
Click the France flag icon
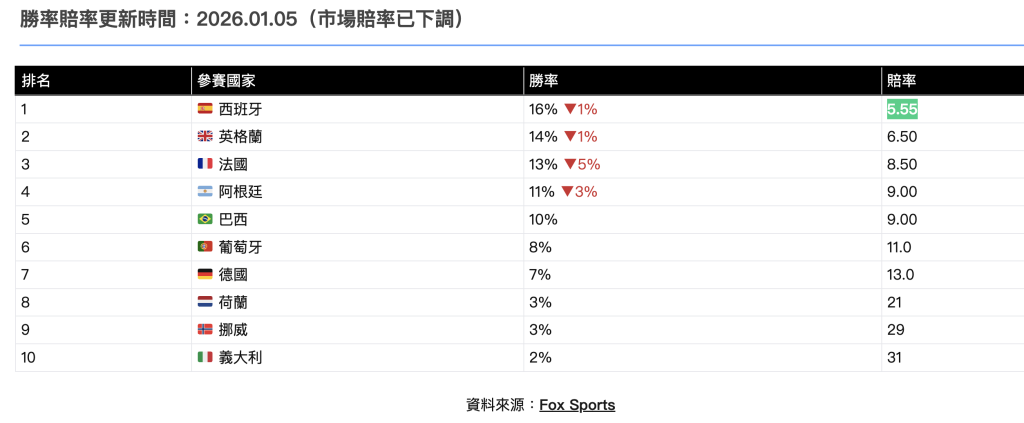click(x=205, y=164)
